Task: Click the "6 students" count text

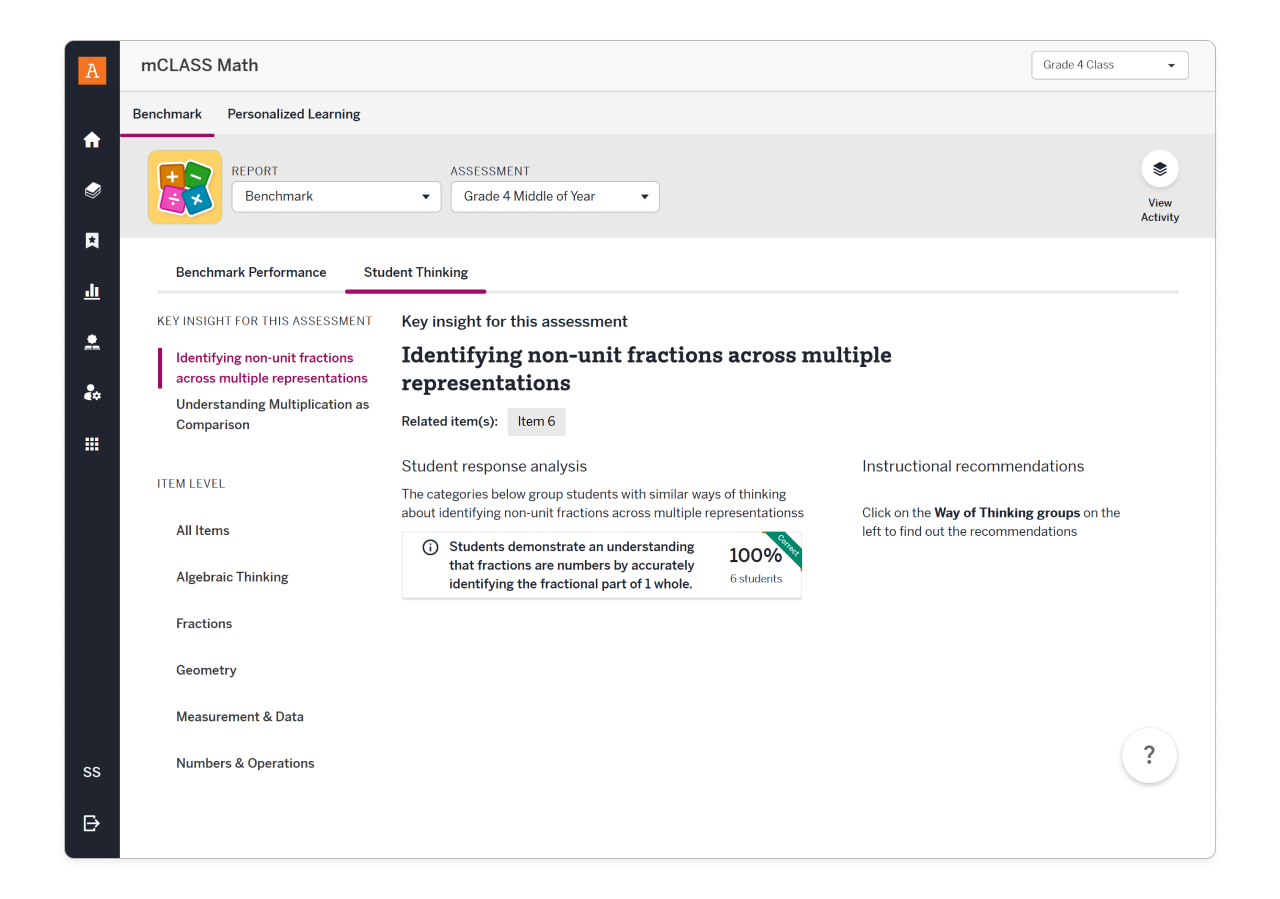Action: [756, 579]
